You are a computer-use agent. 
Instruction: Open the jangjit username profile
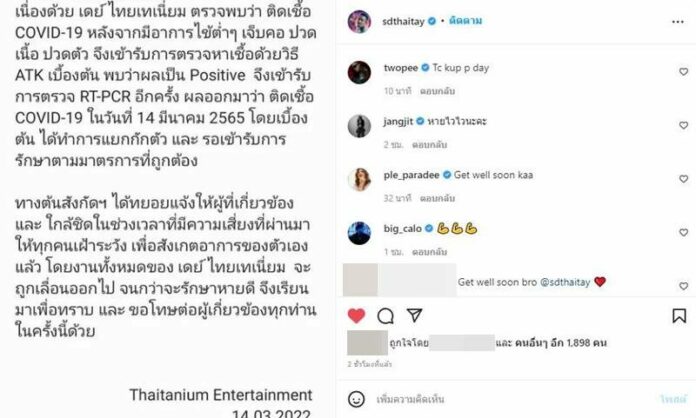coord(398,121)
